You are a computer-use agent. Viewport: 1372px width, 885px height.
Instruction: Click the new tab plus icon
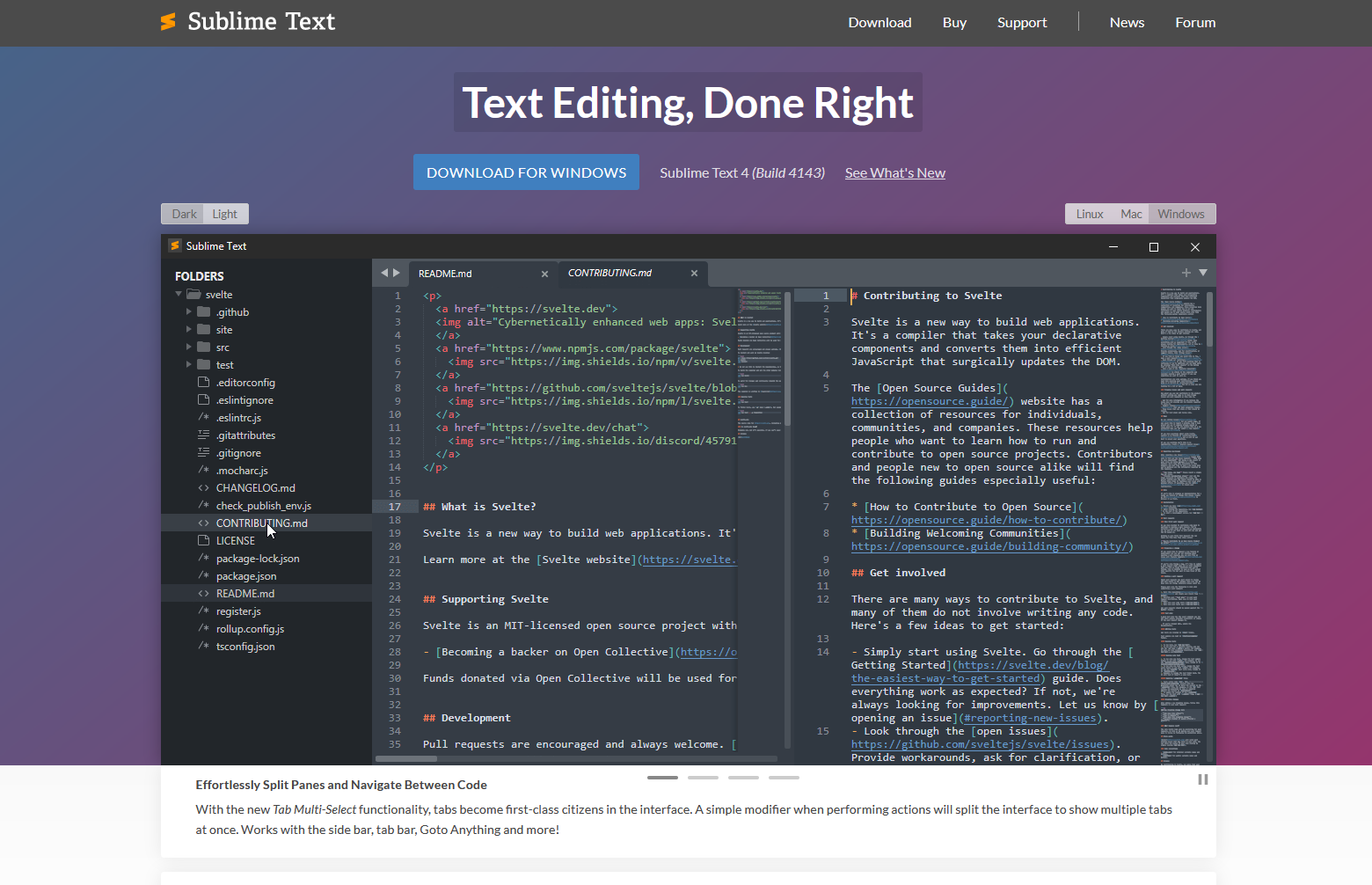pos(1186,273)
